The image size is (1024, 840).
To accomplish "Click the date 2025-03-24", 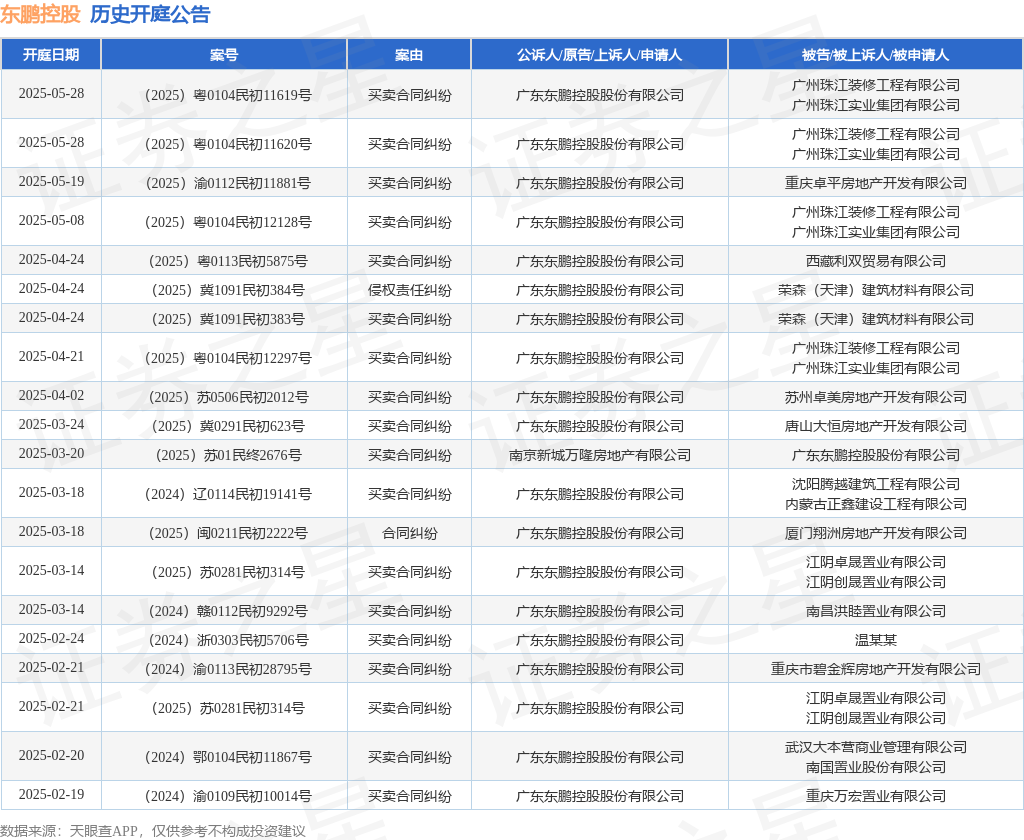I will (51, 425).
